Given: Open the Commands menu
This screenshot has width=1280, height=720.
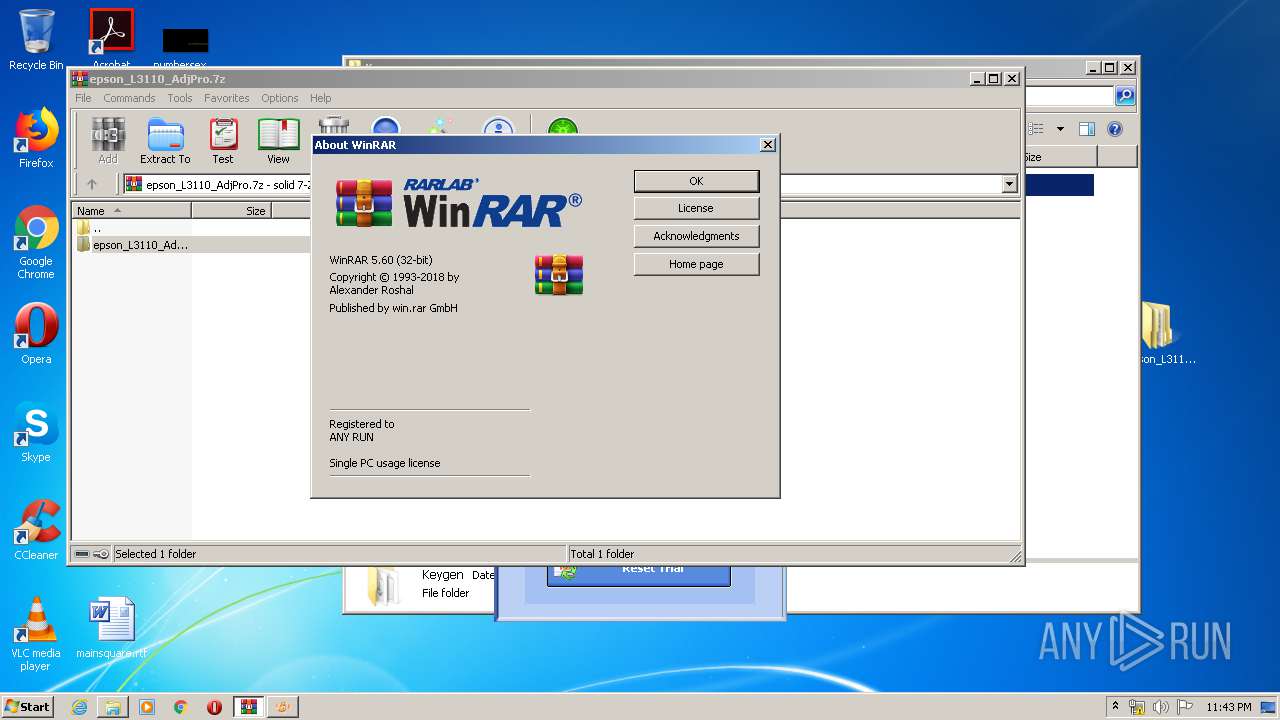Looking at the screenshot, I should click(129, 98).
